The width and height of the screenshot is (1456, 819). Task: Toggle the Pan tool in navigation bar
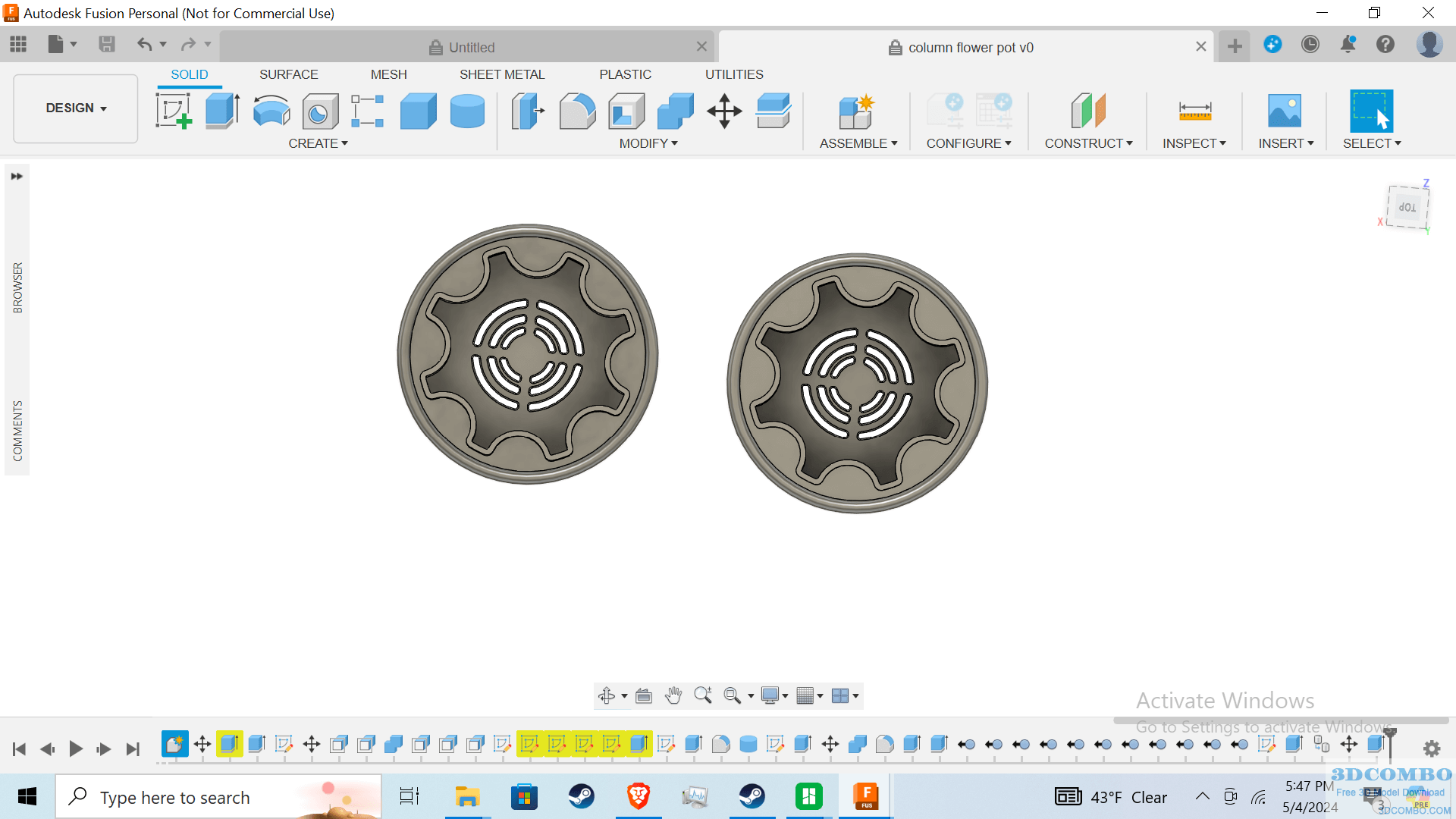coord(673,695)
